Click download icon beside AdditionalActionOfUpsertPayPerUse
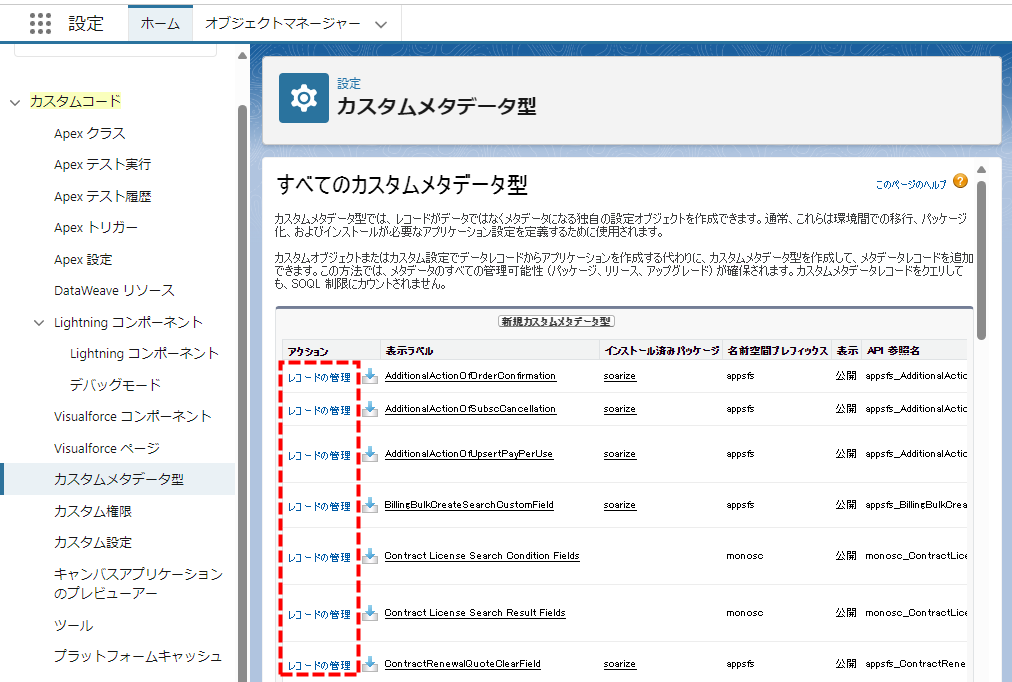This screenshot has height=682, width=1012. click(370, 454)
